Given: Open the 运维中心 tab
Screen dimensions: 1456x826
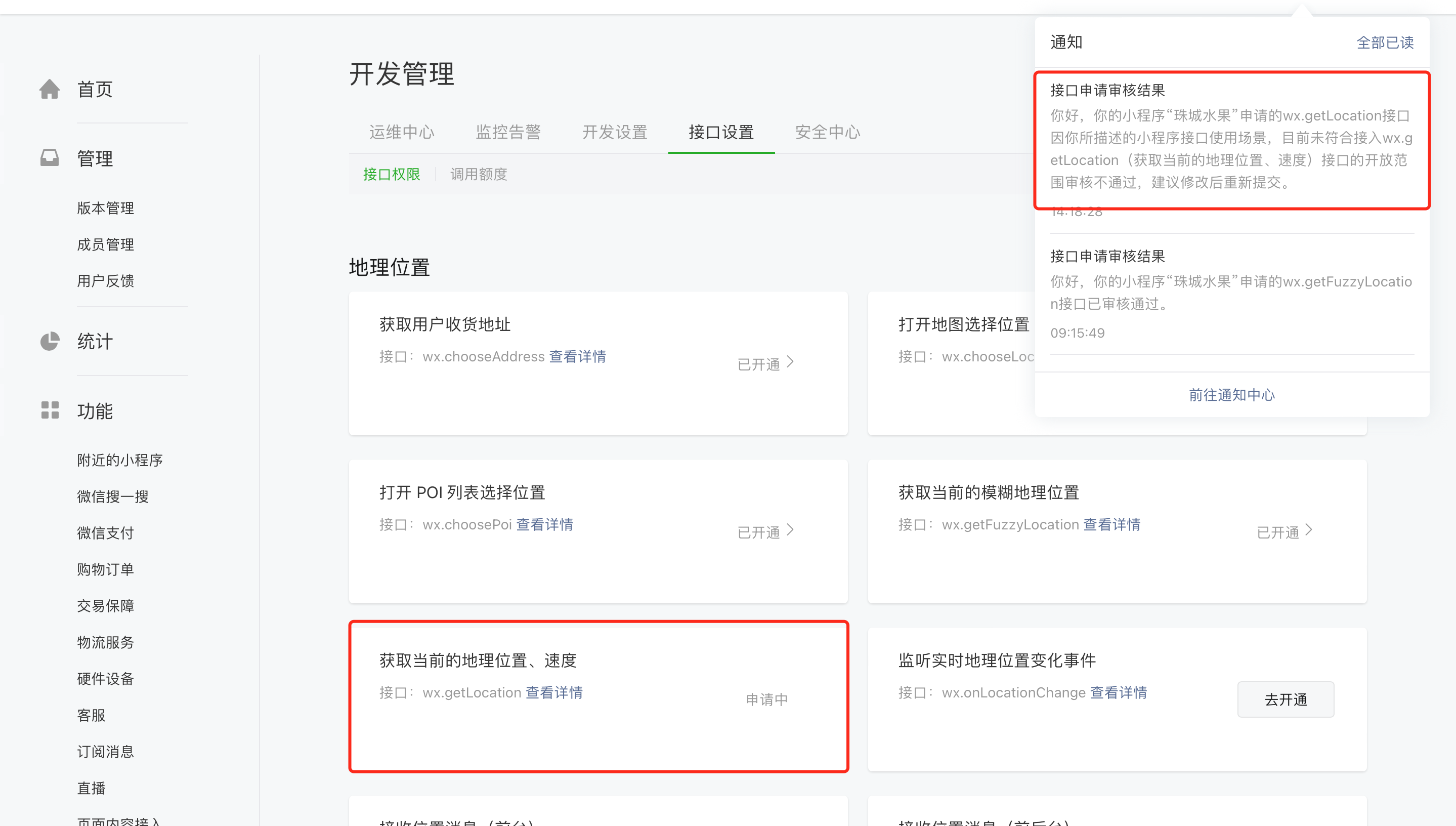Looking at the screenshot, I should (x=401, y=132).
